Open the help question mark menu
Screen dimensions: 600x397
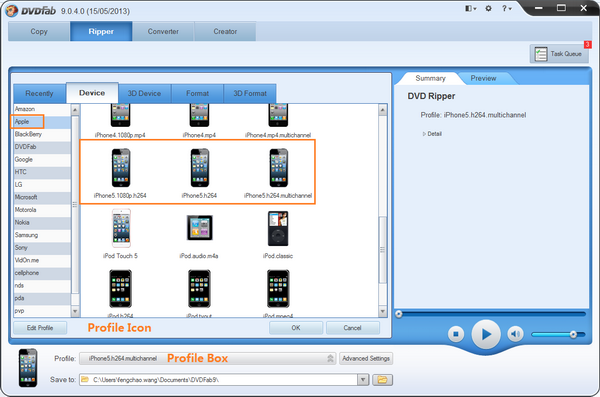506,8
